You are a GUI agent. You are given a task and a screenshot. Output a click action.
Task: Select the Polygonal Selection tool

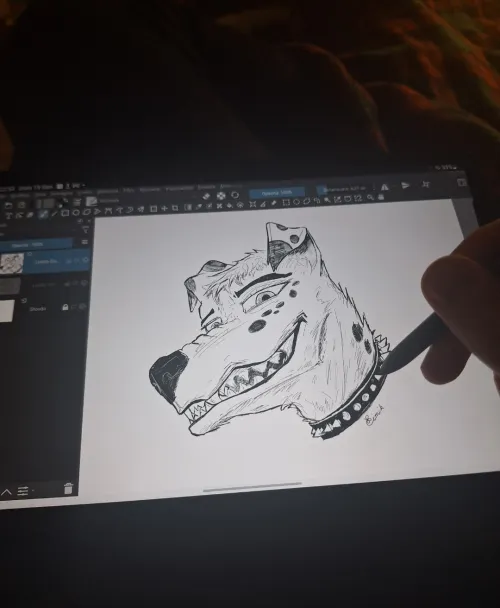tap(306, 202)
